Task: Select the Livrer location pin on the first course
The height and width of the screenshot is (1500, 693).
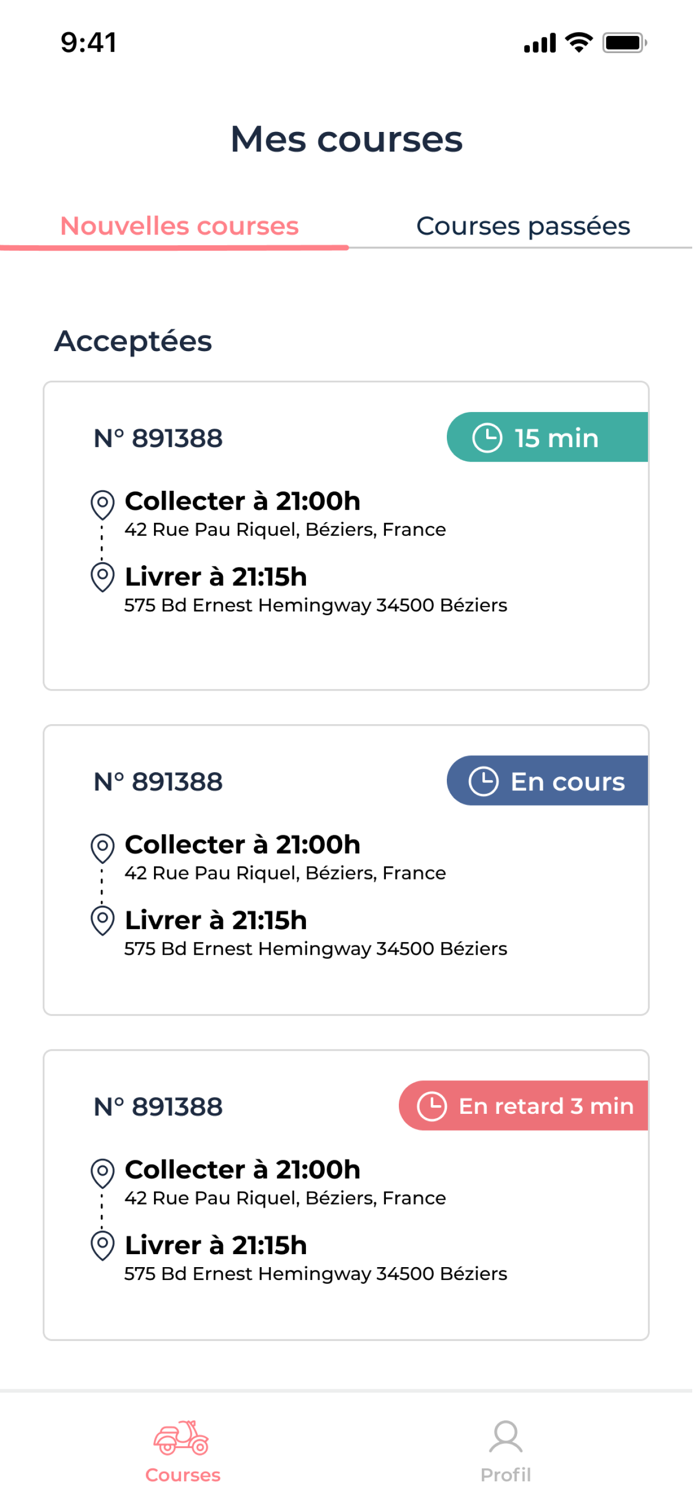Action: (102, 577)
